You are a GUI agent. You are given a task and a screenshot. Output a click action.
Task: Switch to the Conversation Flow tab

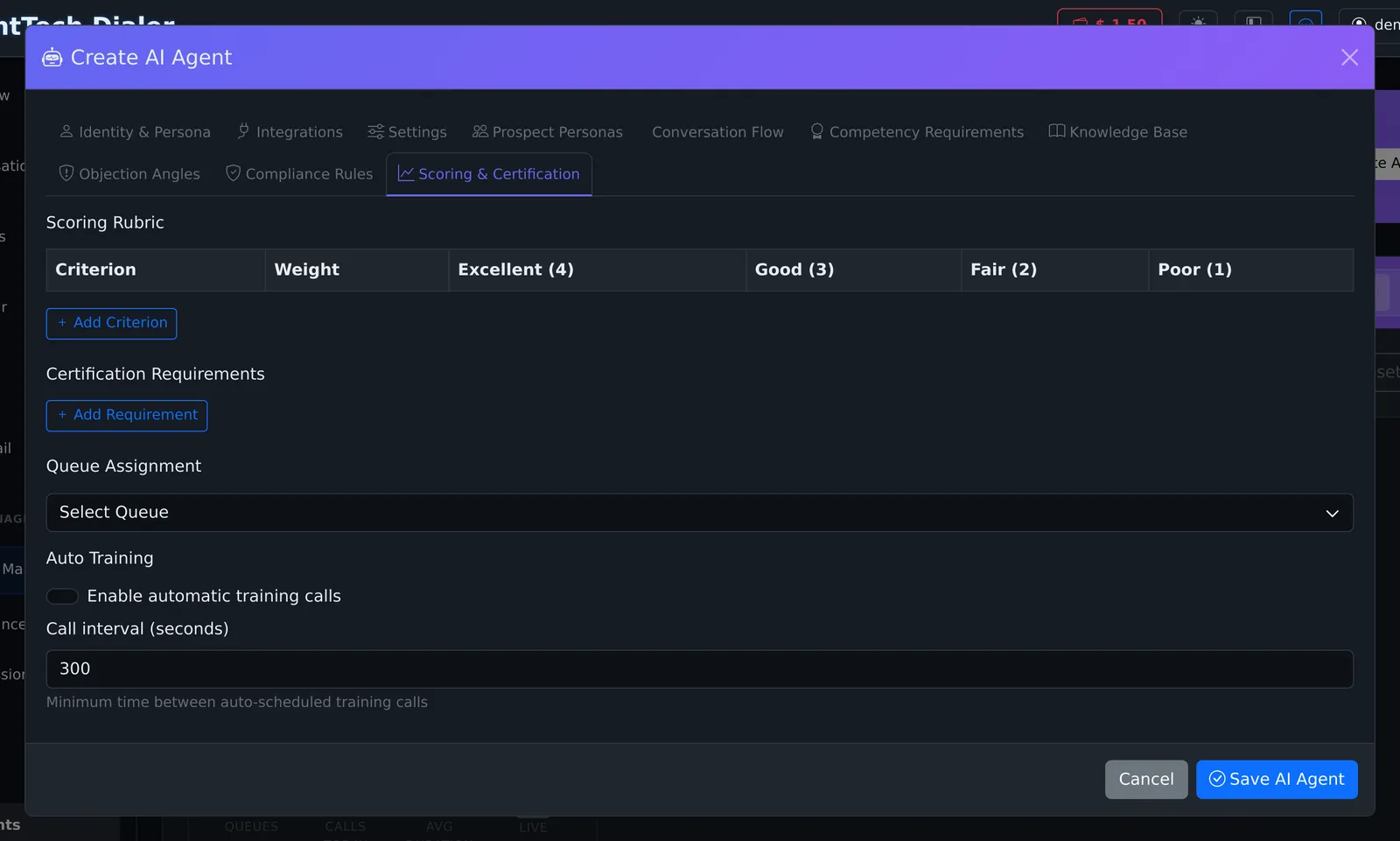(x=717, y=132)
